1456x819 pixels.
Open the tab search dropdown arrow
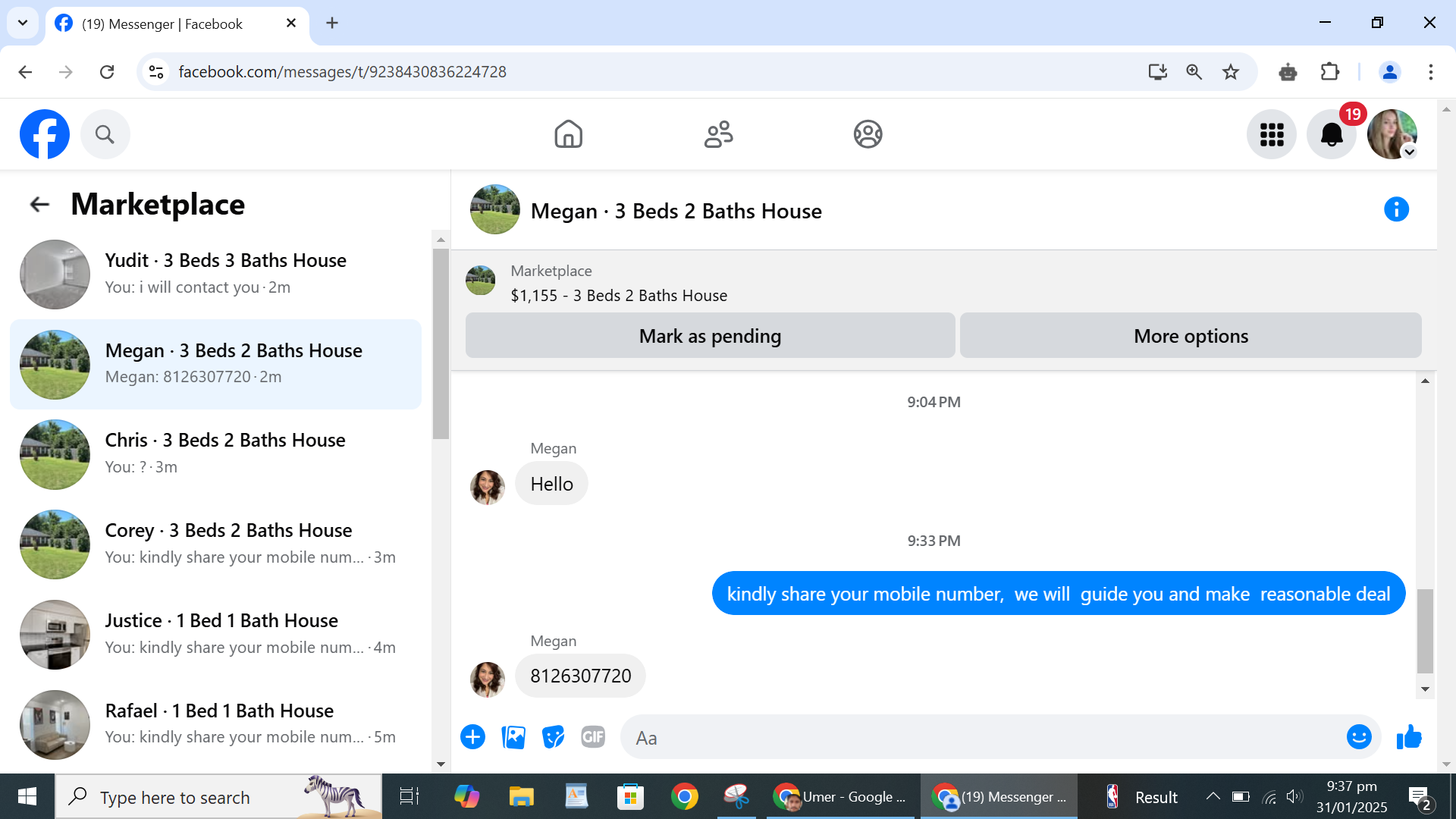(23, 23)
